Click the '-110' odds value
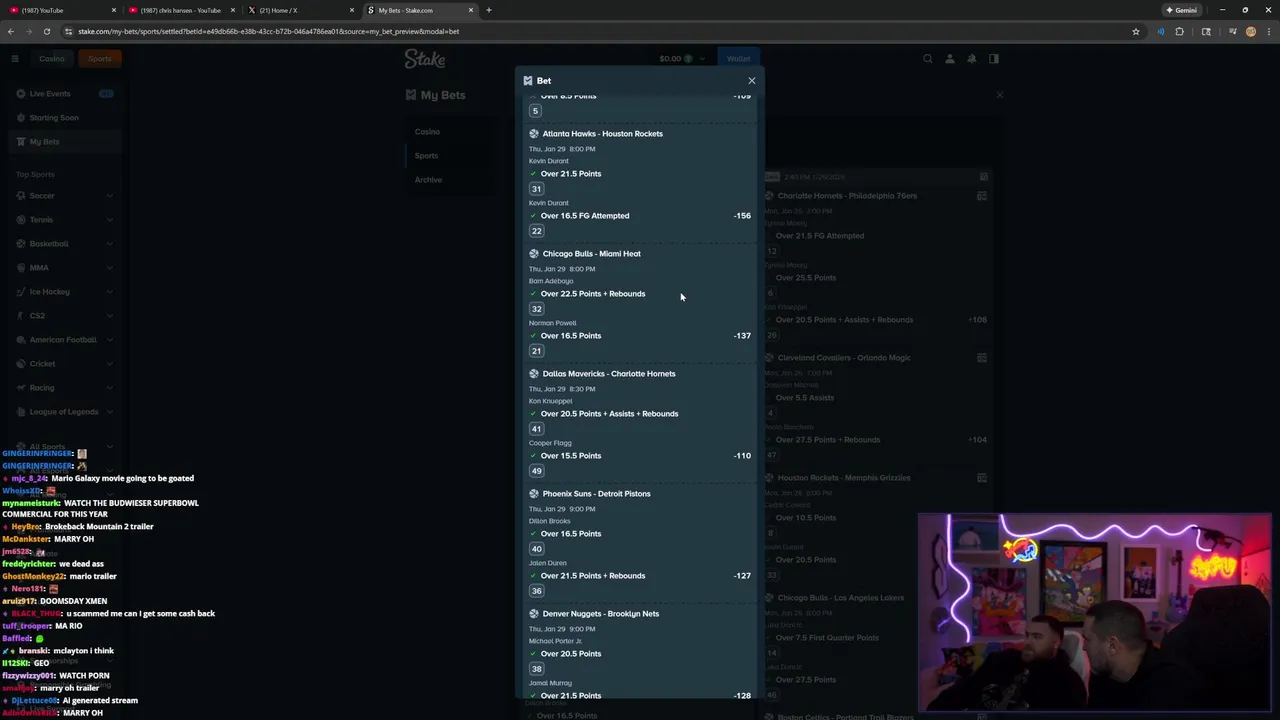This screenshot has height=720, width=1280. click(x=742, y=456)
